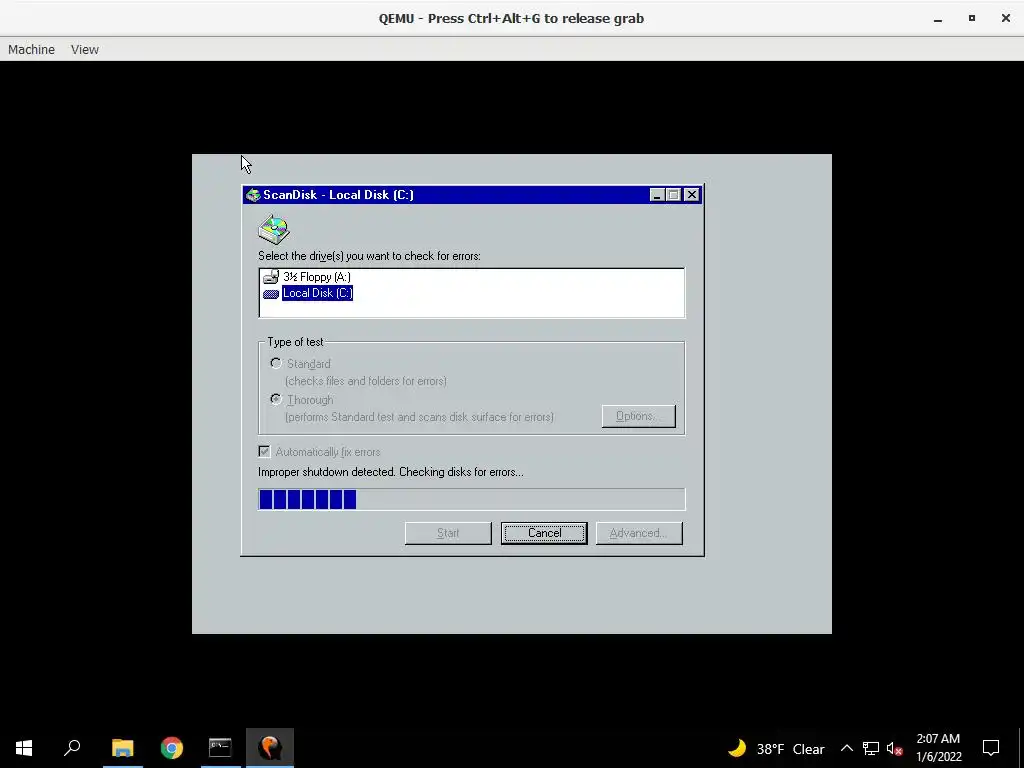Show hidden system tray icons
This screenshot has width=1024, height=768.
(x=846, y=748)
